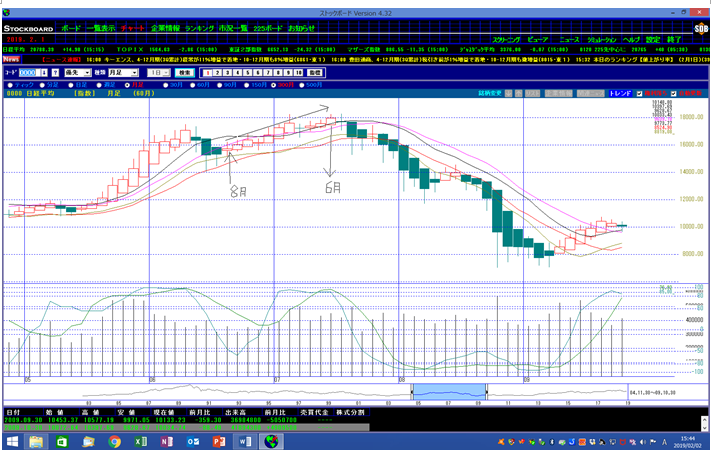Click the 検索 search button
The width and height of the screenshot is (711, 454).
tap(185, 73)
